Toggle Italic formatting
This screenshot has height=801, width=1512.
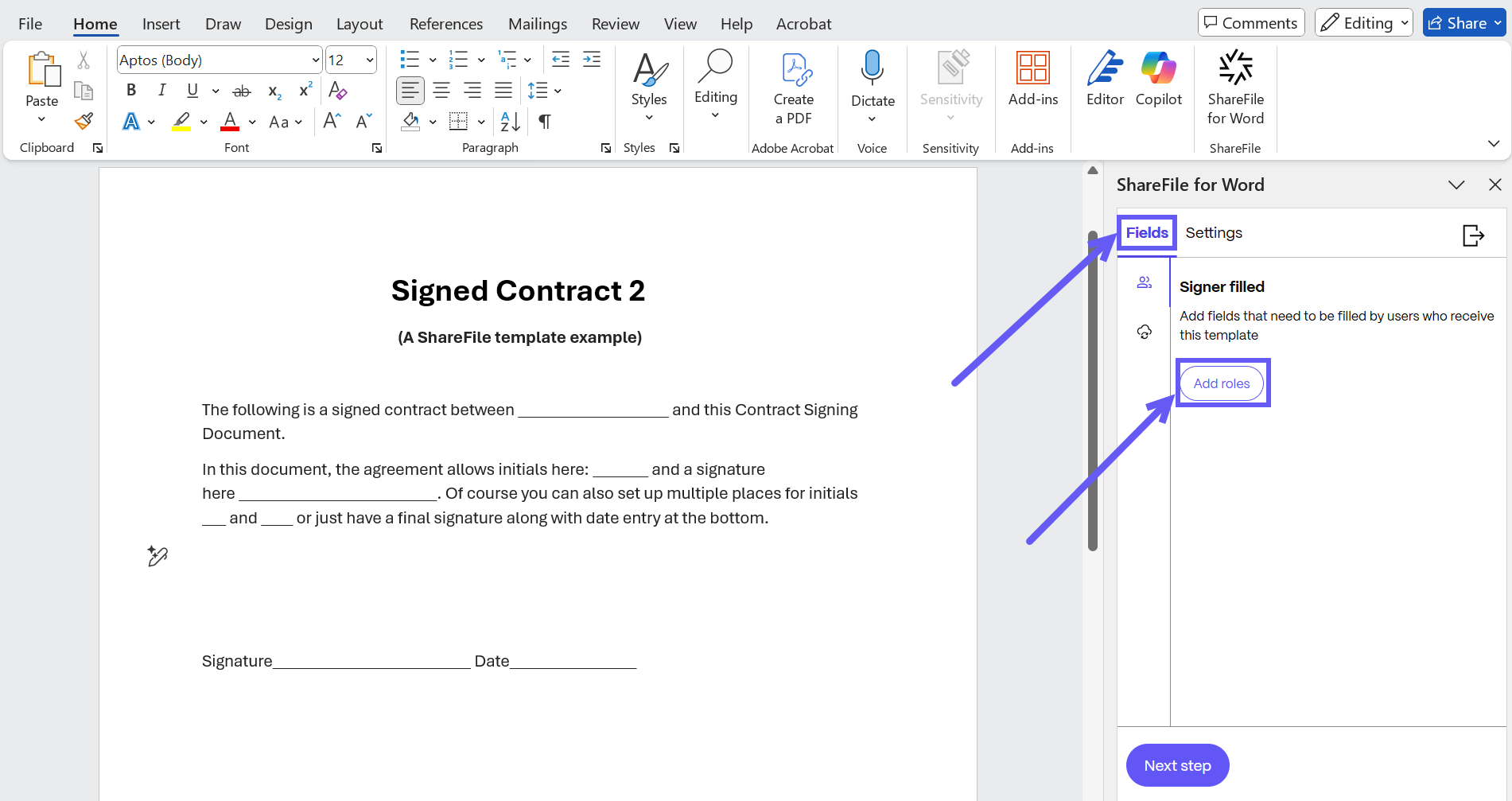pyautogui.click(x=161, y=90)
